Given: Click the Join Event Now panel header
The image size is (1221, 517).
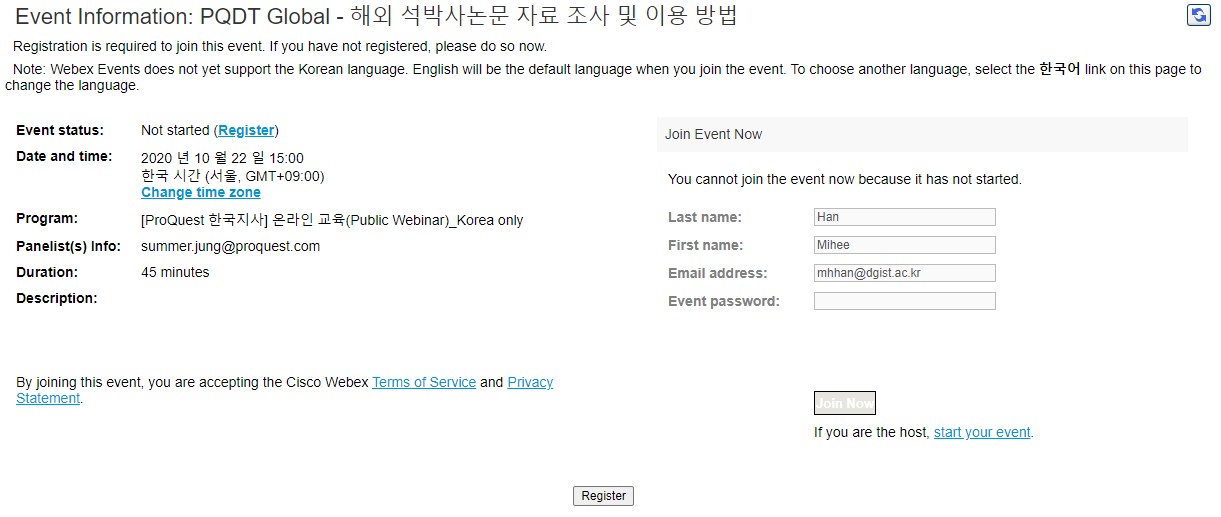Looking at the screenshot, I should (x=922, y=134).
